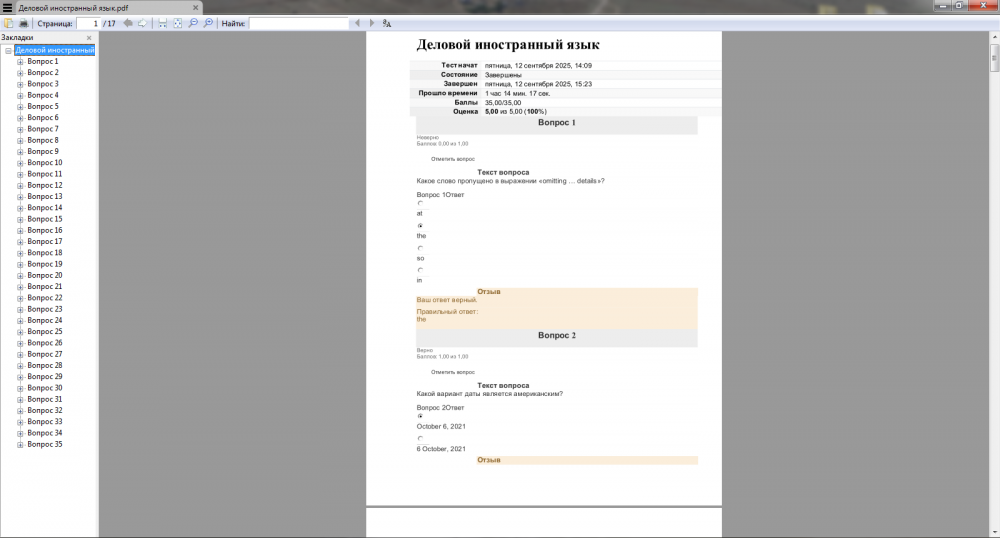Toggle Match Case search option
This screenshot has width=1000, height=538.
(387, 24)
